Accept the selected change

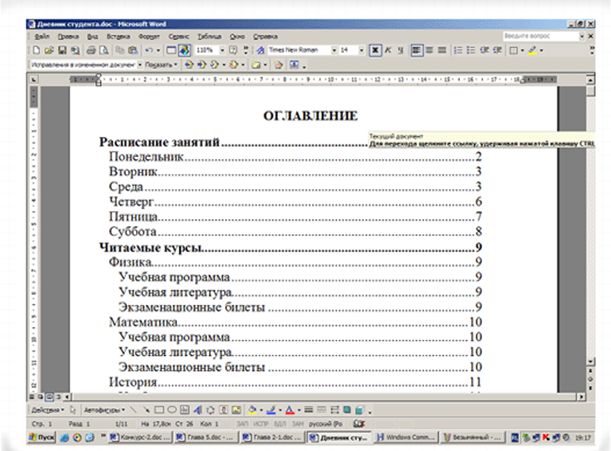tap(214, 65)
